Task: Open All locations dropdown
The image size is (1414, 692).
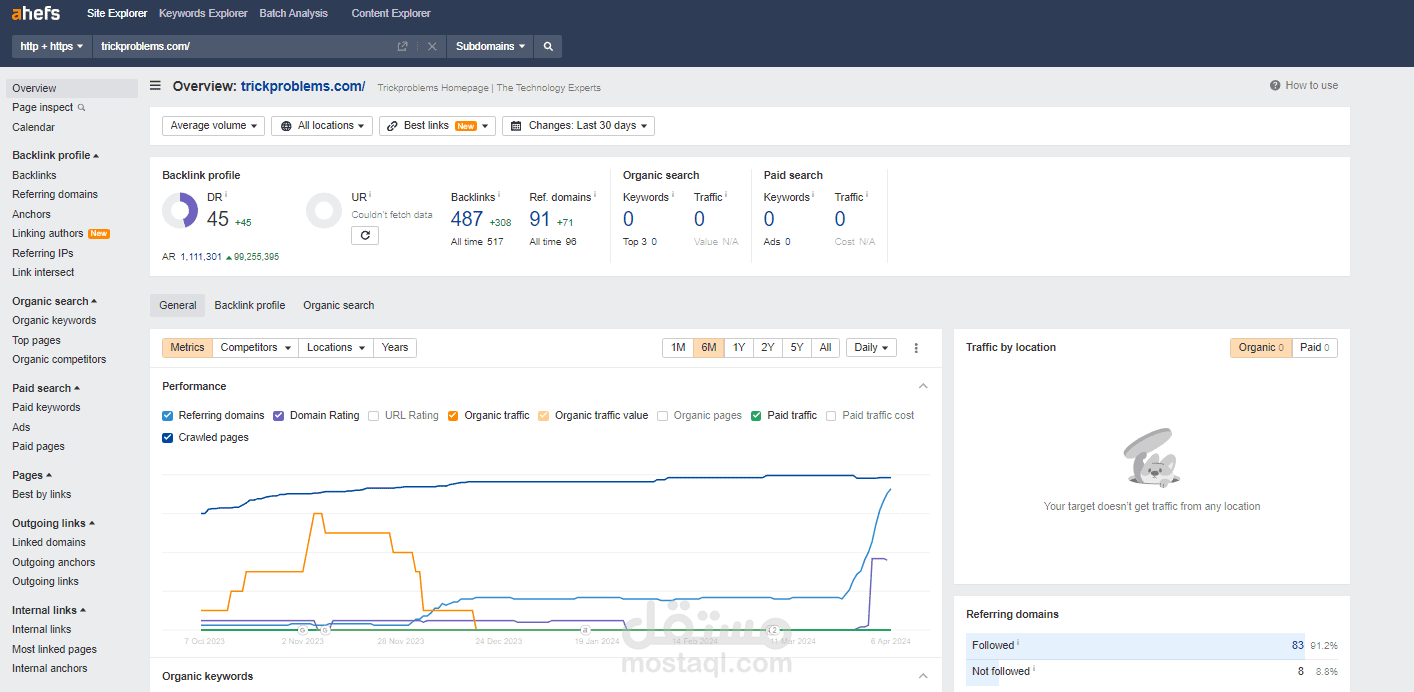Action: [322, 126]
